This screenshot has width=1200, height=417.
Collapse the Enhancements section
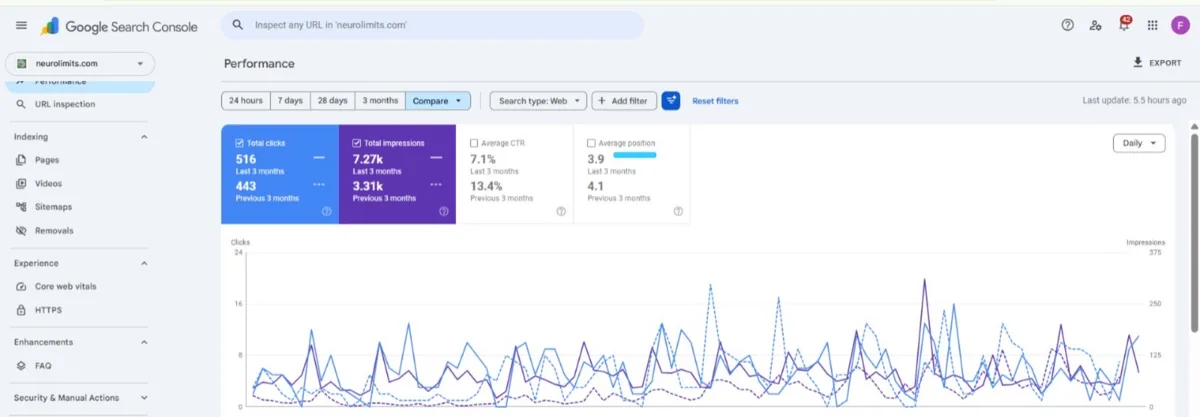[143, 342]
